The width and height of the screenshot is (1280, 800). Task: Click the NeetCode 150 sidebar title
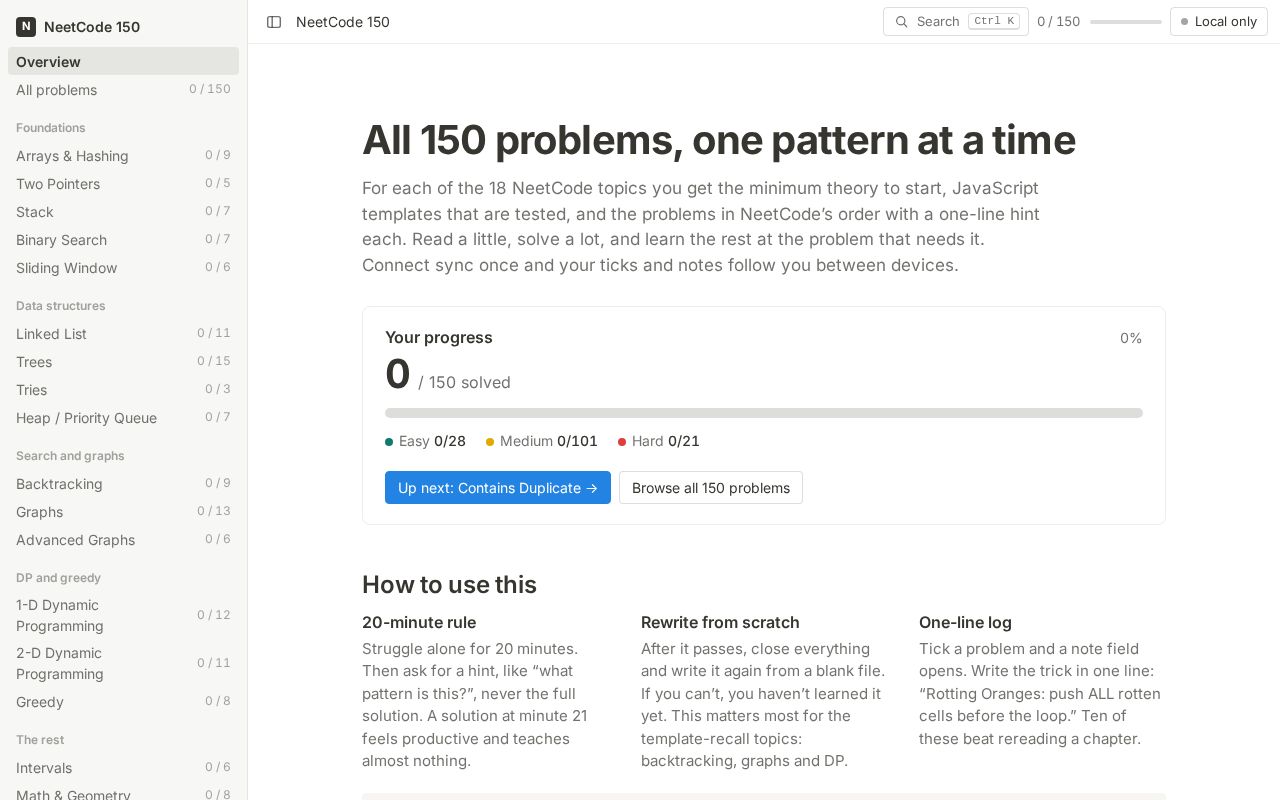pos(92,27)
